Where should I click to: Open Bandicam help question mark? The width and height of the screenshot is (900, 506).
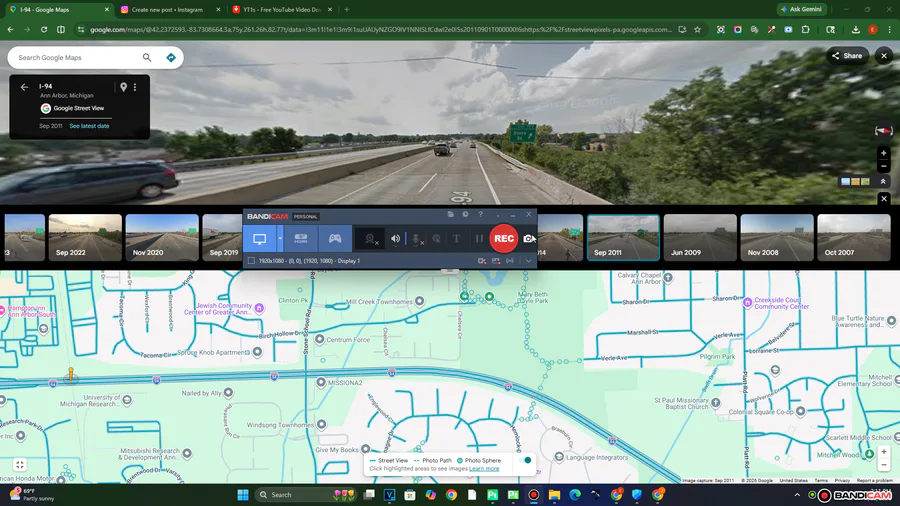tap(480, 215)
